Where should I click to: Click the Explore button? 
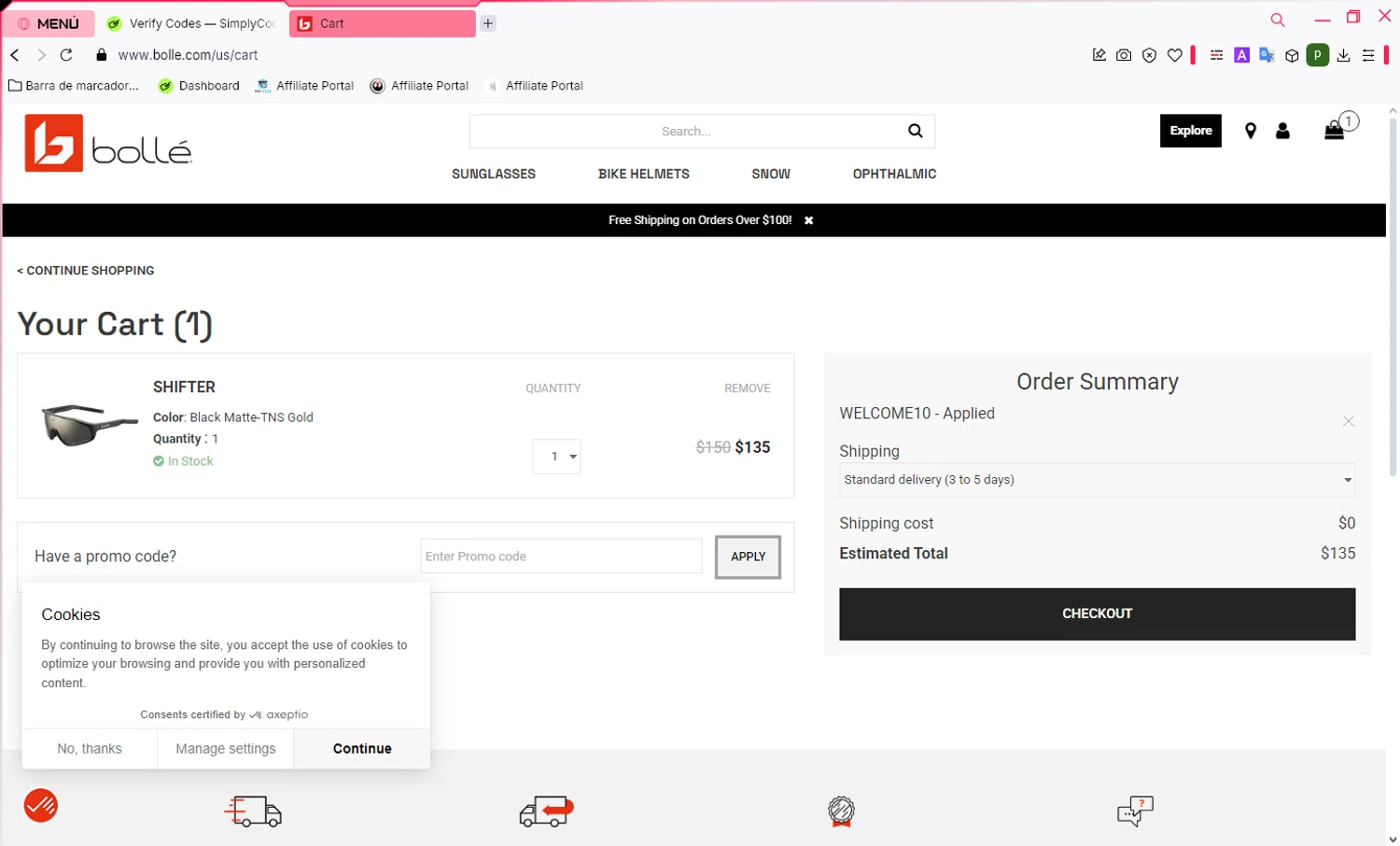[x=1191, y=131]
